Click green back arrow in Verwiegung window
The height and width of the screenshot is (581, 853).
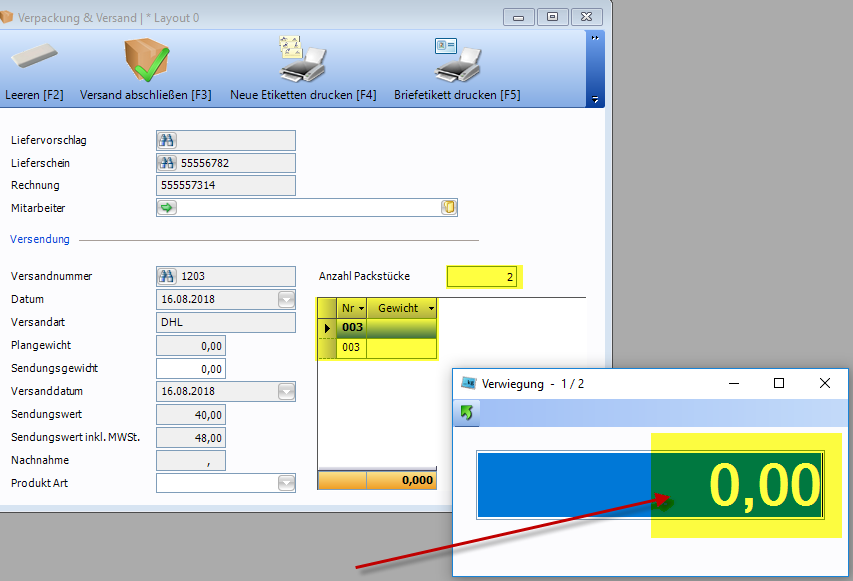[x=467, y=413]
